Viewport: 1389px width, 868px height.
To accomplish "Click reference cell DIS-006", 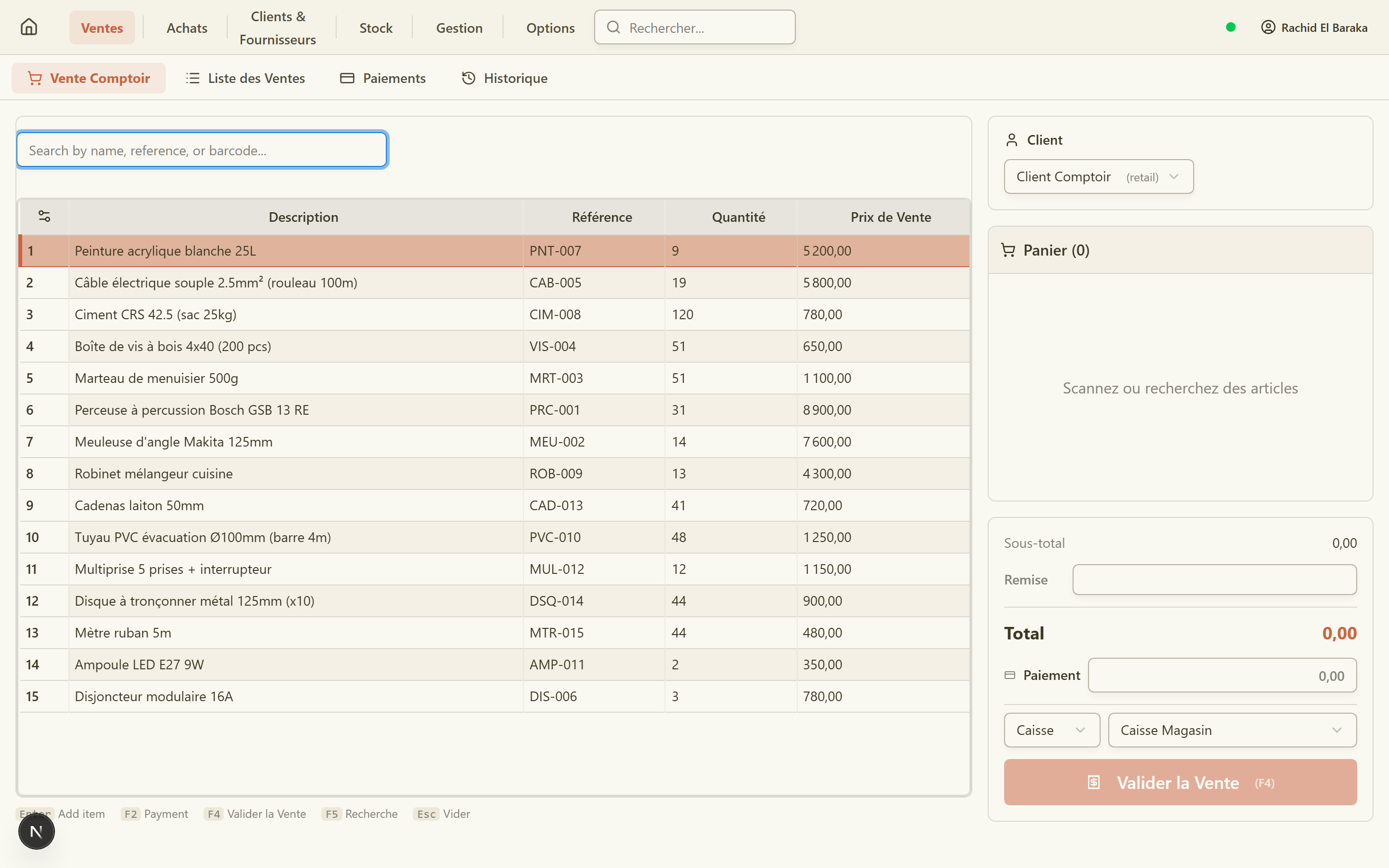I will pos(594,696).
